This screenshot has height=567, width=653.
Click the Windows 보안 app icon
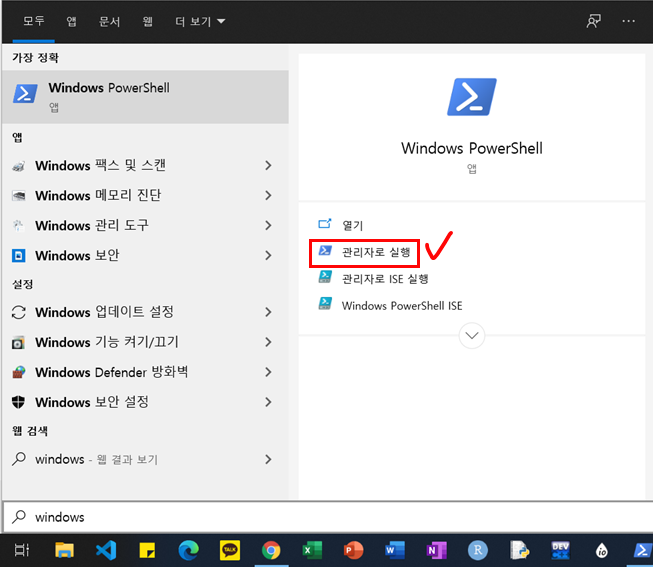(x=18, y=256)
